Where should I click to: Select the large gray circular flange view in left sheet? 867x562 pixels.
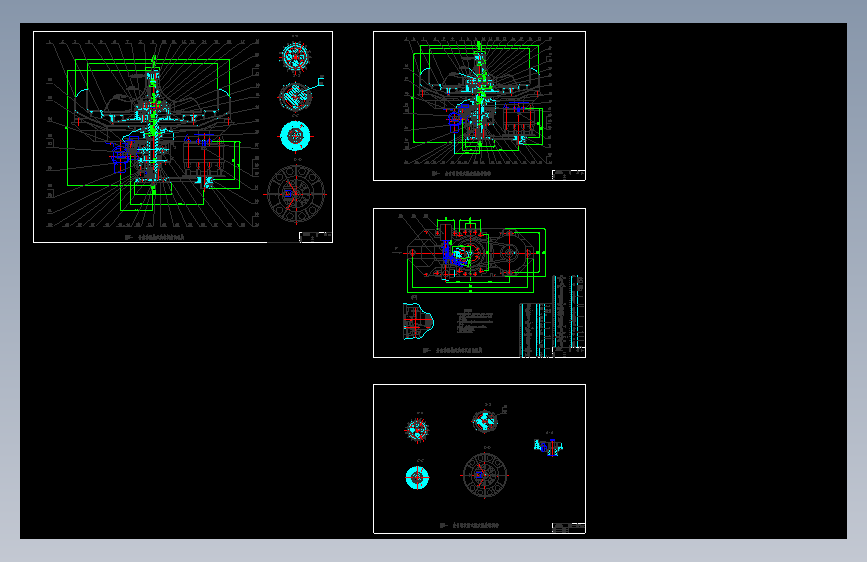click(296, 194)
